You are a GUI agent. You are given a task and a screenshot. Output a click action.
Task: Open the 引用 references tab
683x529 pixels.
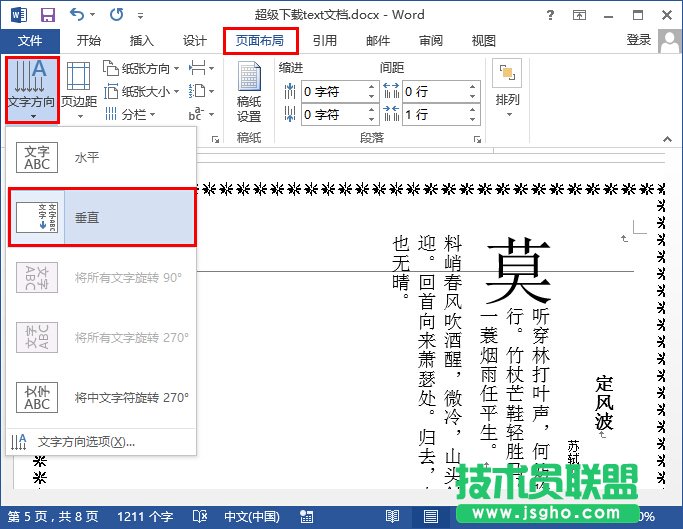[324, 41]
